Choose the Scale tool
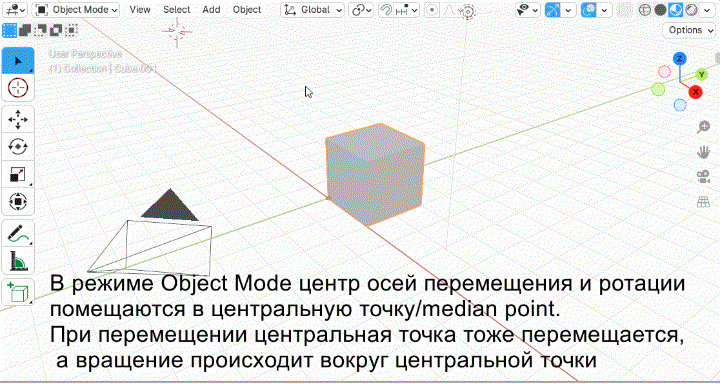This screenshot has width=720, height=384. click(x=18, y=174)
